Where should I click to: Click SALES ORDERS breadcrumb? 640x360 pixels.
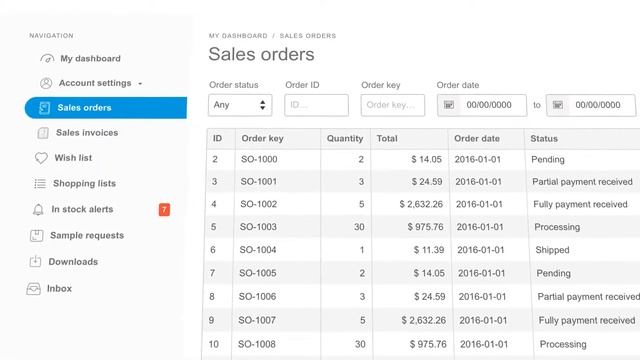point(308,36)
